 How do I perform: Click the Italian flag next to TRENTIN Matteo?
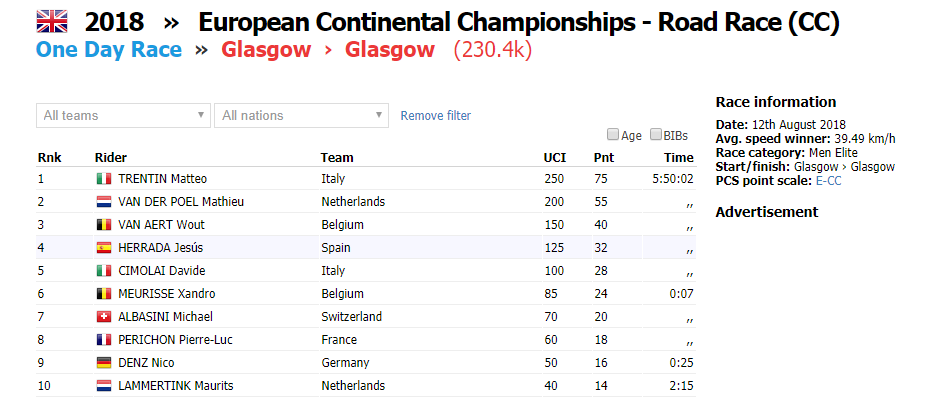tap(104, 179)
